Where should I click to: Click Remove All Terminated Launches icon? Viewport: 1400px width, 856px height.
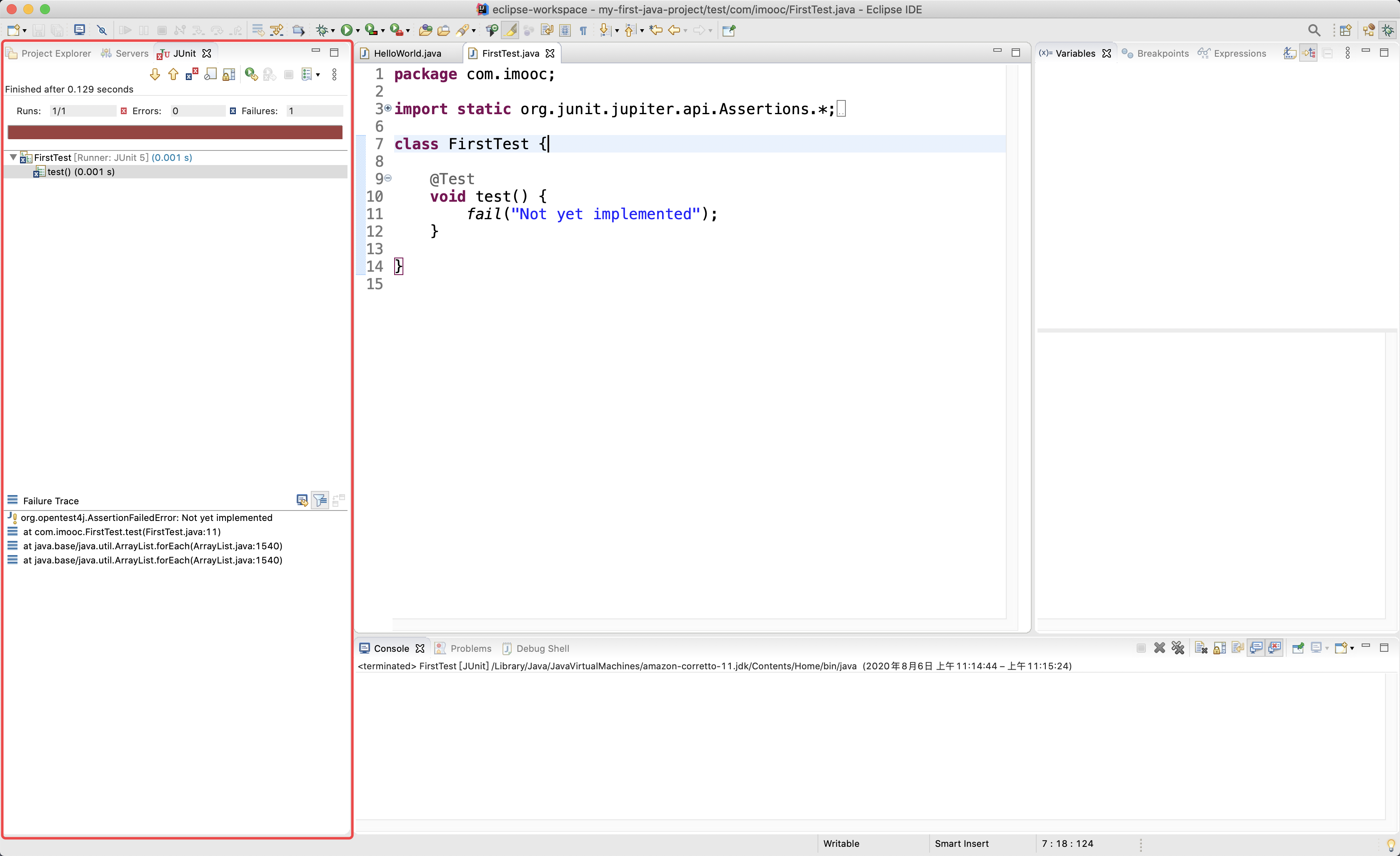(x=1178, y=648)
